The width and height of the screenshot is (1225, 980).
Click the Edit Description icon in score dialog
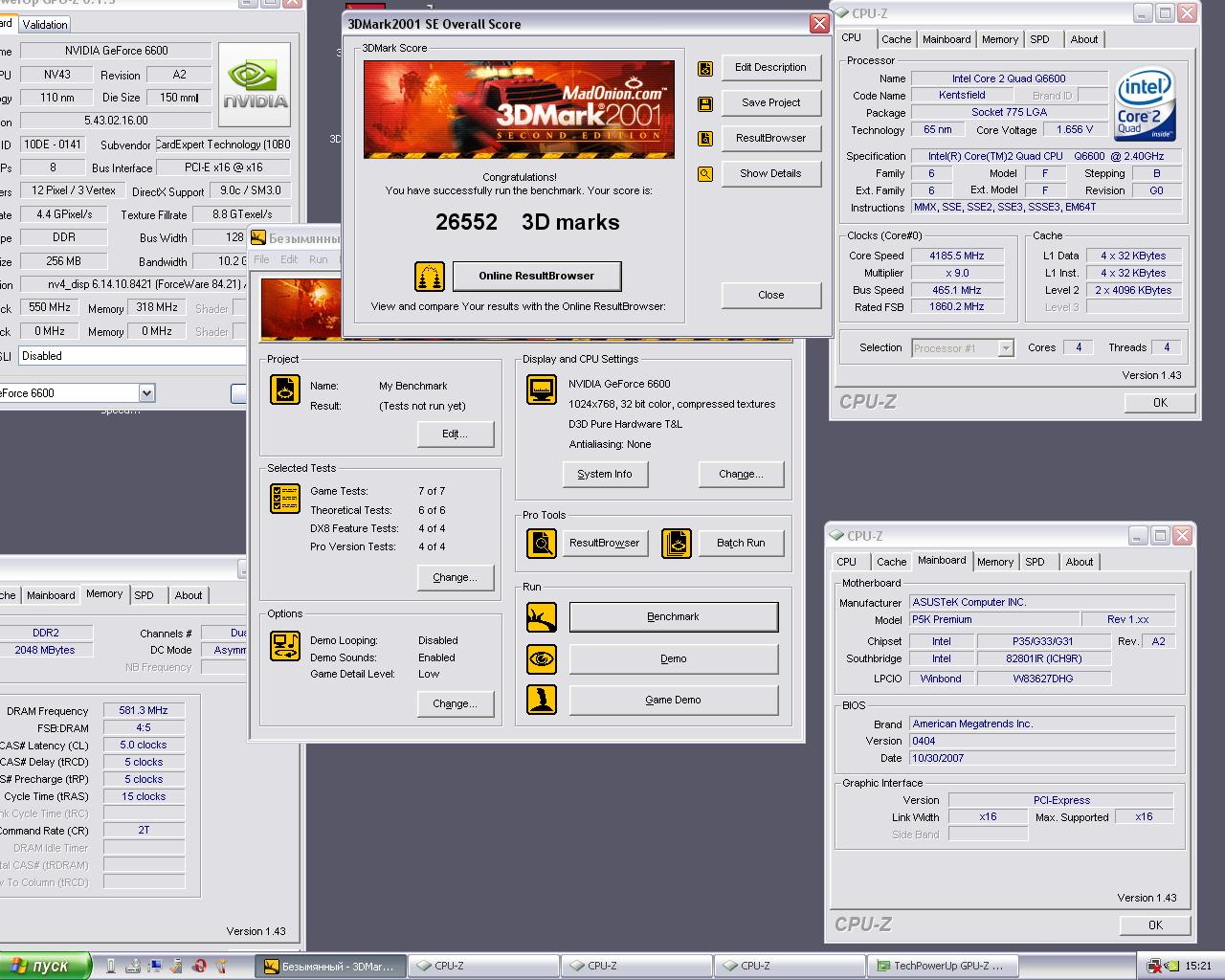click(x=705, y=68)
